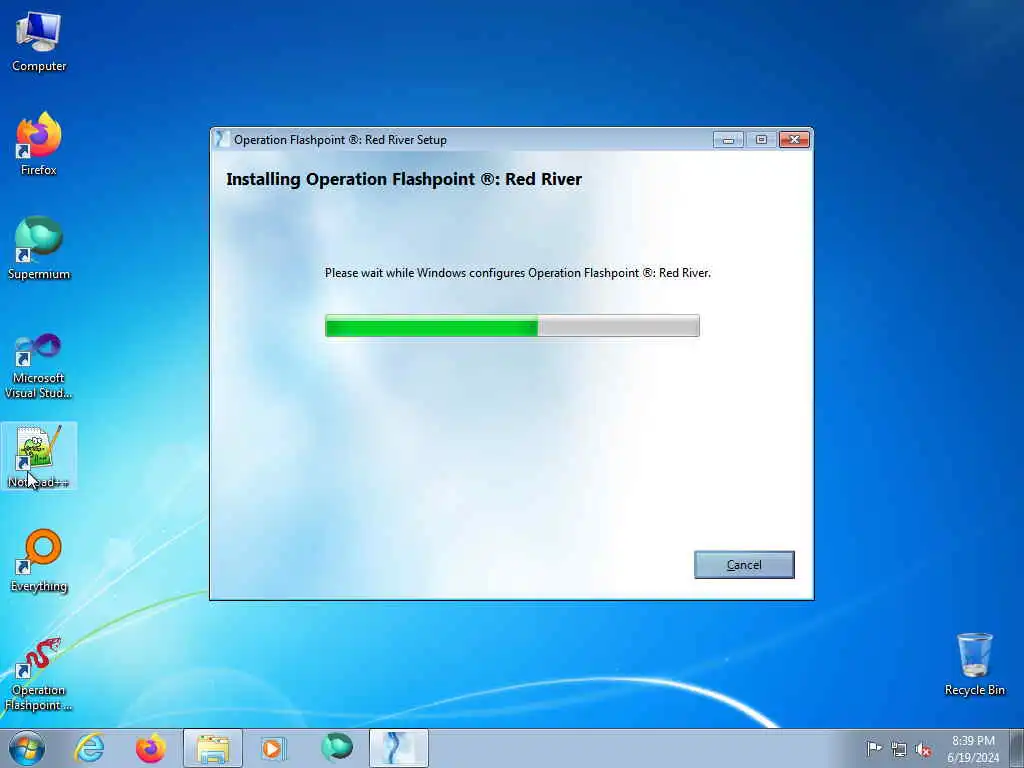The height and width of the screenshot is (768, 1024).
Task: Select the Microsoft Visual Studio shortcut
Action: [39, 366]
